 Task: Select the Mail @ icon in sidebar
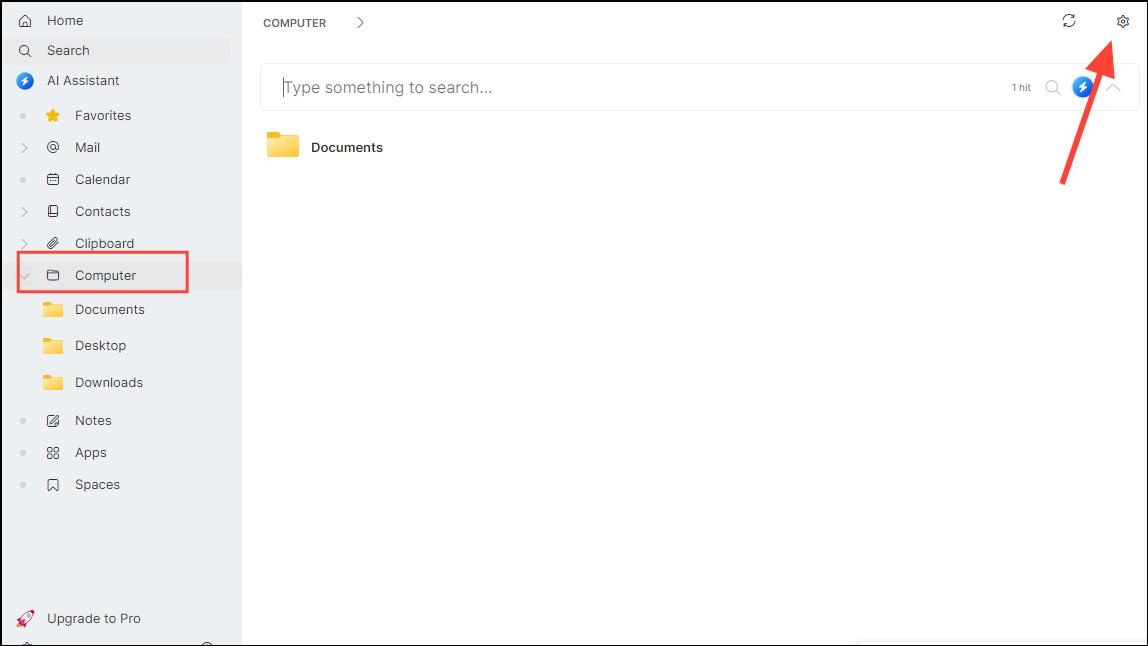tap(52, 147)
